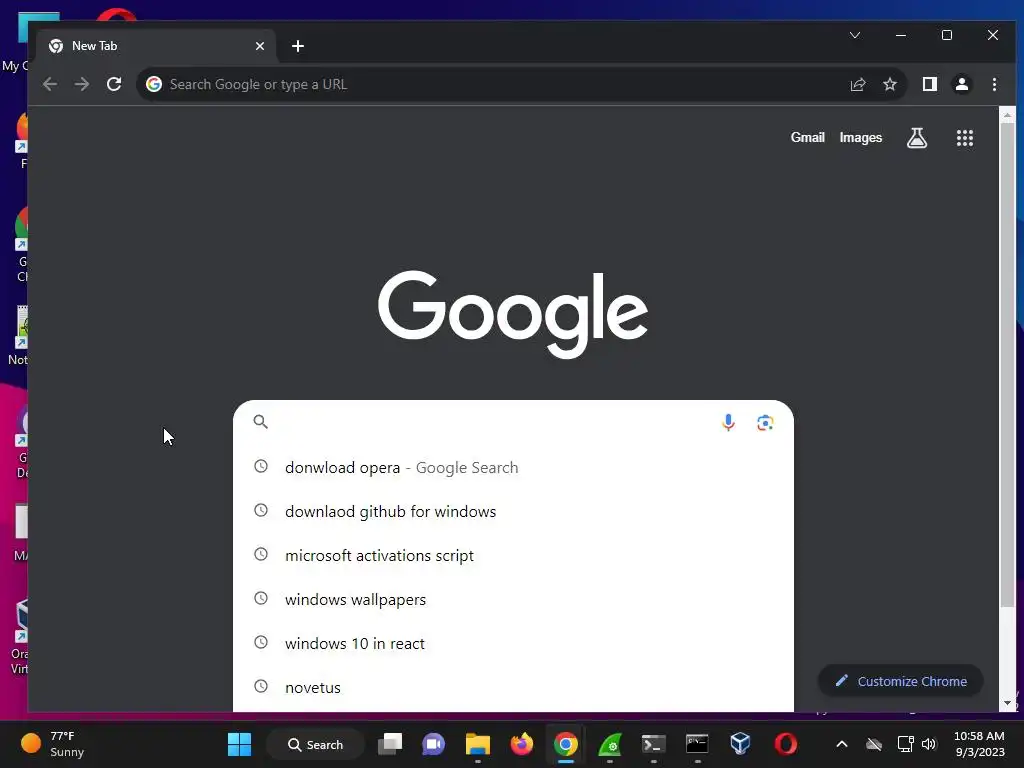The height and width of the screenshot is (768, 1024).
Task: Select suggestion 'microsoft activations script'
Action: click(x=513, y=556)
